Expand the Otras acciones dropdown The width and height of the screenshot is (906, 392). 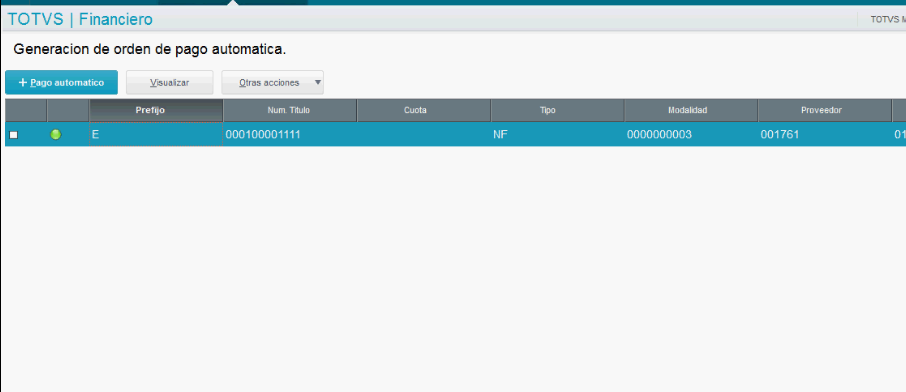click(273, 83)
